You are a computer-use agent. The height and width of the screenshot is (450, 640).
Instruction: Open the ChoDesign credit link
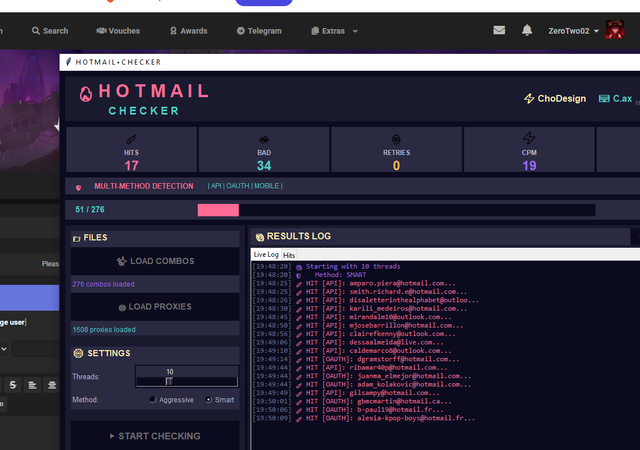[555, 98]
